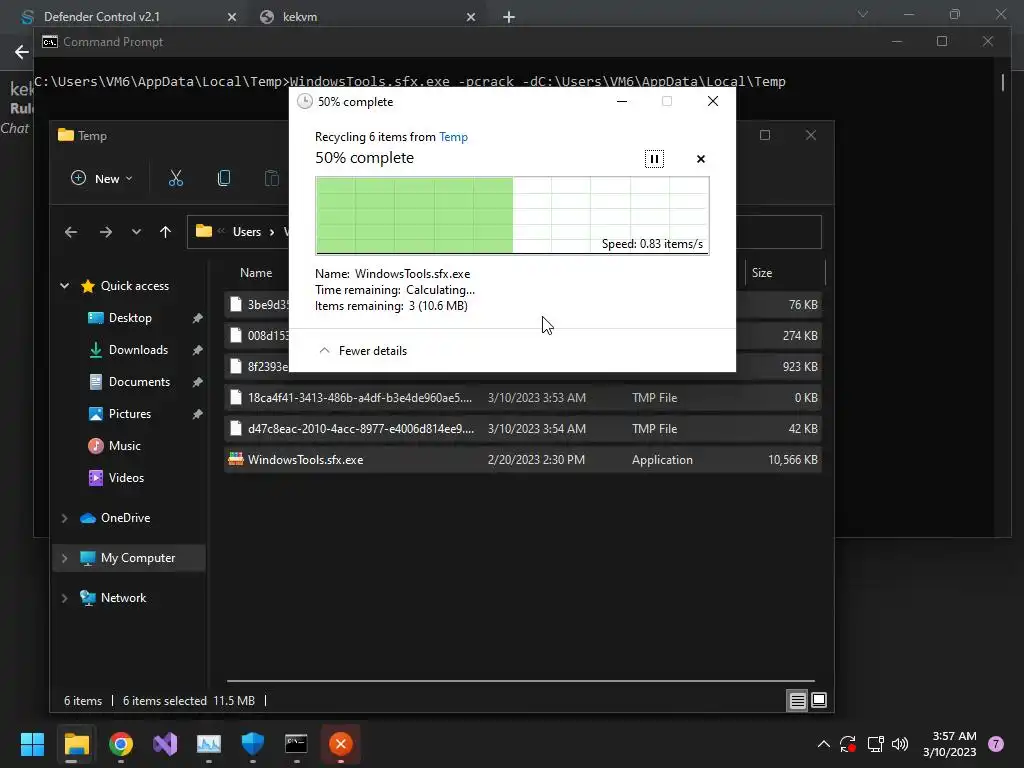Go forward in File Explorer
Screen dimensions: 1024x768
(105, 232)
